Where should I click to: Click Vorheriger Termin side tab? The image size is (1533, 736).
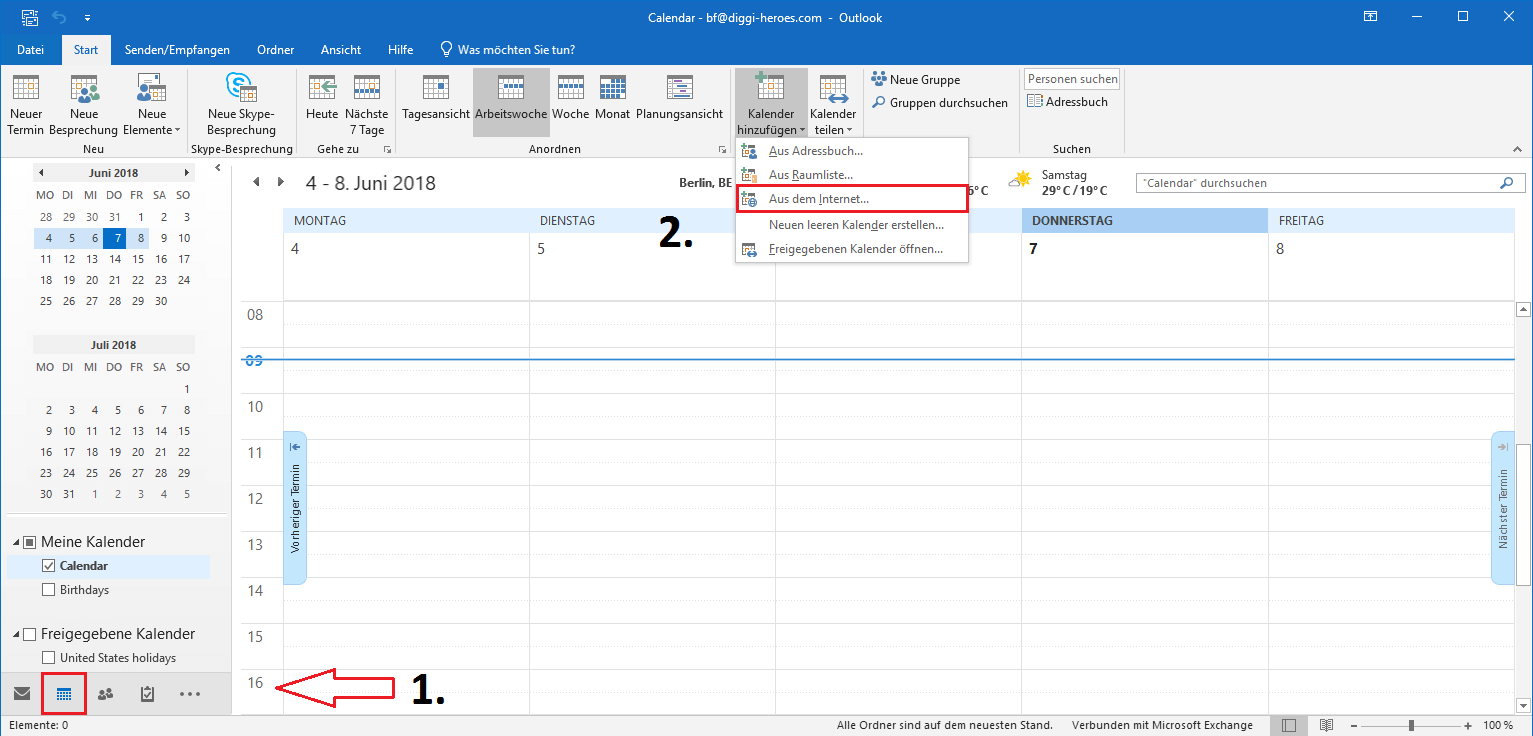295,508
